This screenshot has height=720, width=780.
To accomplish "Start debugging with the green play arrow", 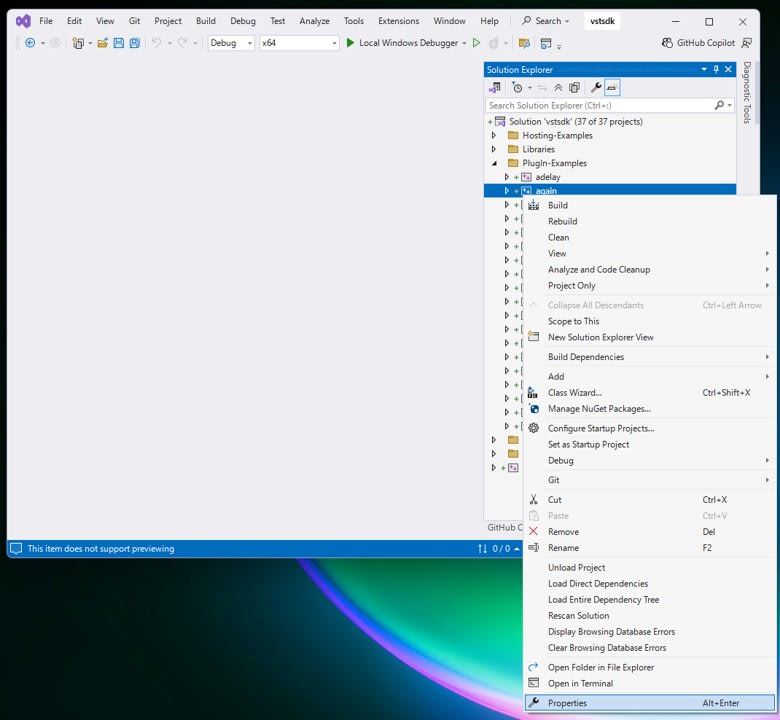I will pyautogui.click(x=350, y=43).
